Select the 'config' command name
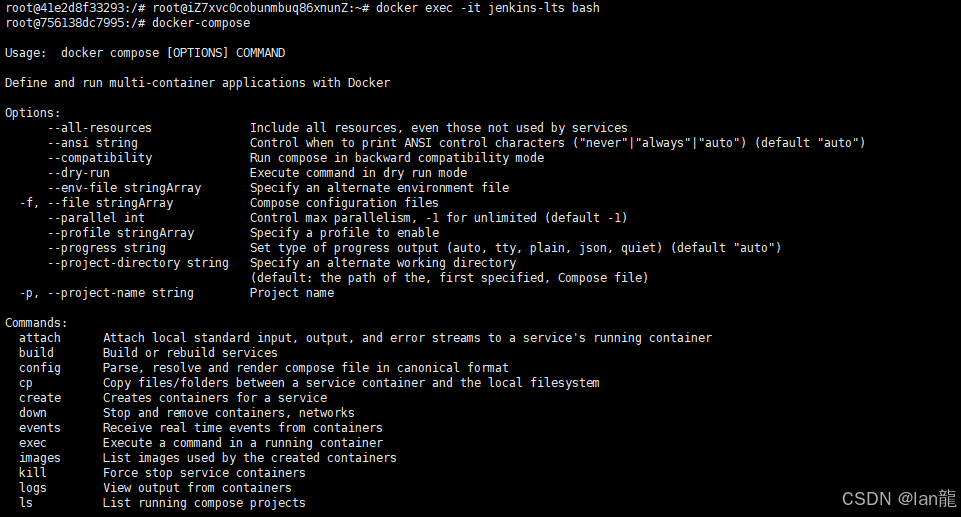The image size is (961, 517). (x=40, y=368)
